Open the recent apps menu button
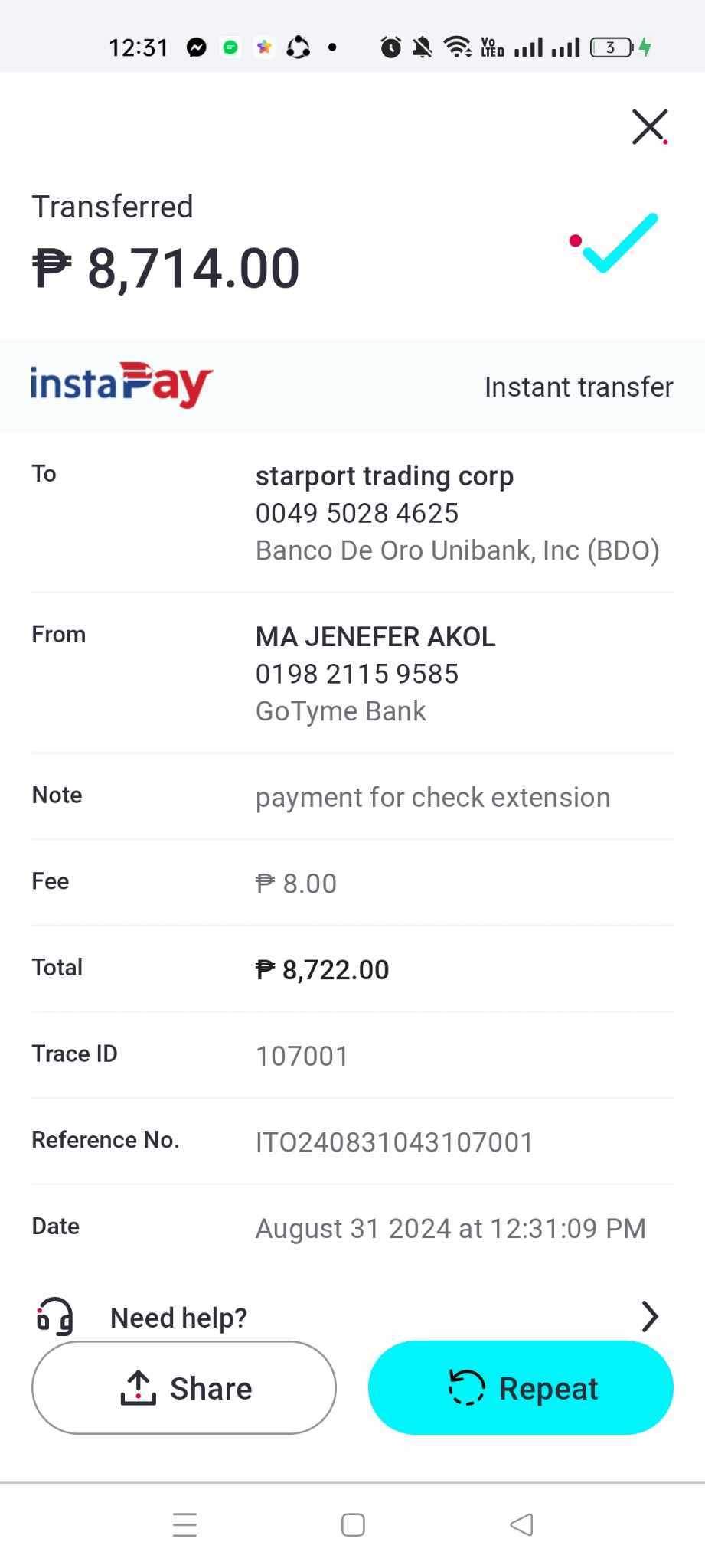The width and height of the screenshot is (705, 1568). (x=184, y=1524)
